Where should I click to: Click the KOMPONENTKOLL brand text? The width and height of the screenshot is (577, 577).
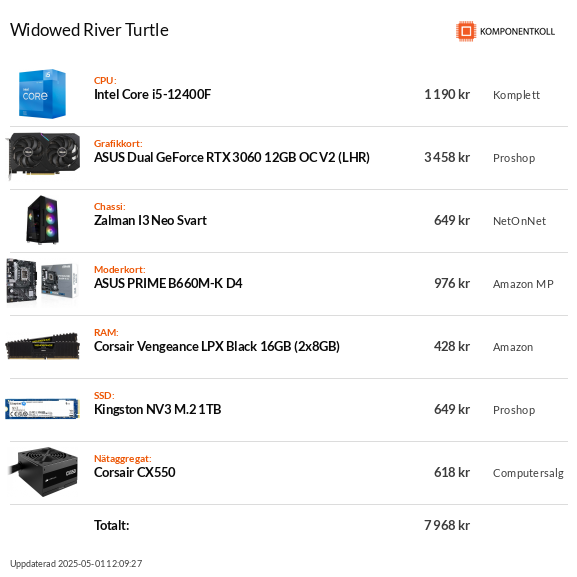coord(517,32)
